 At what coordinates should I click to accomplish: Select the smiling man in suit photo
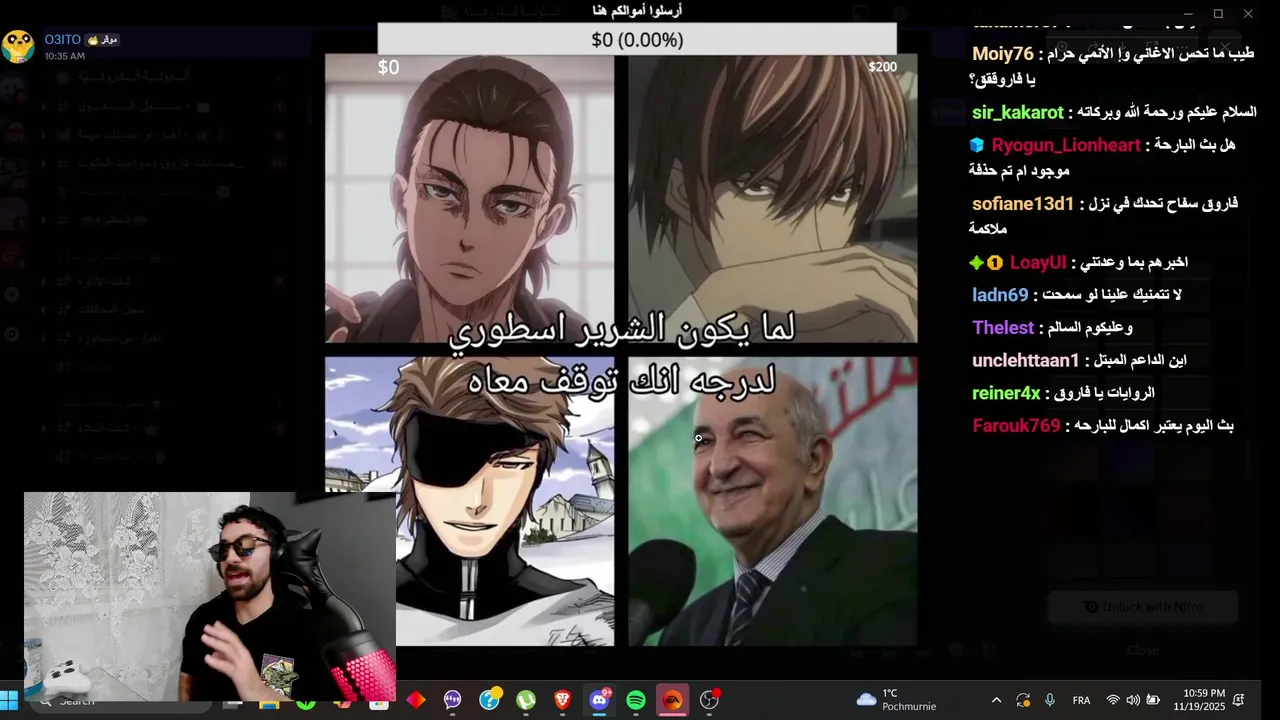coord(772,501)
